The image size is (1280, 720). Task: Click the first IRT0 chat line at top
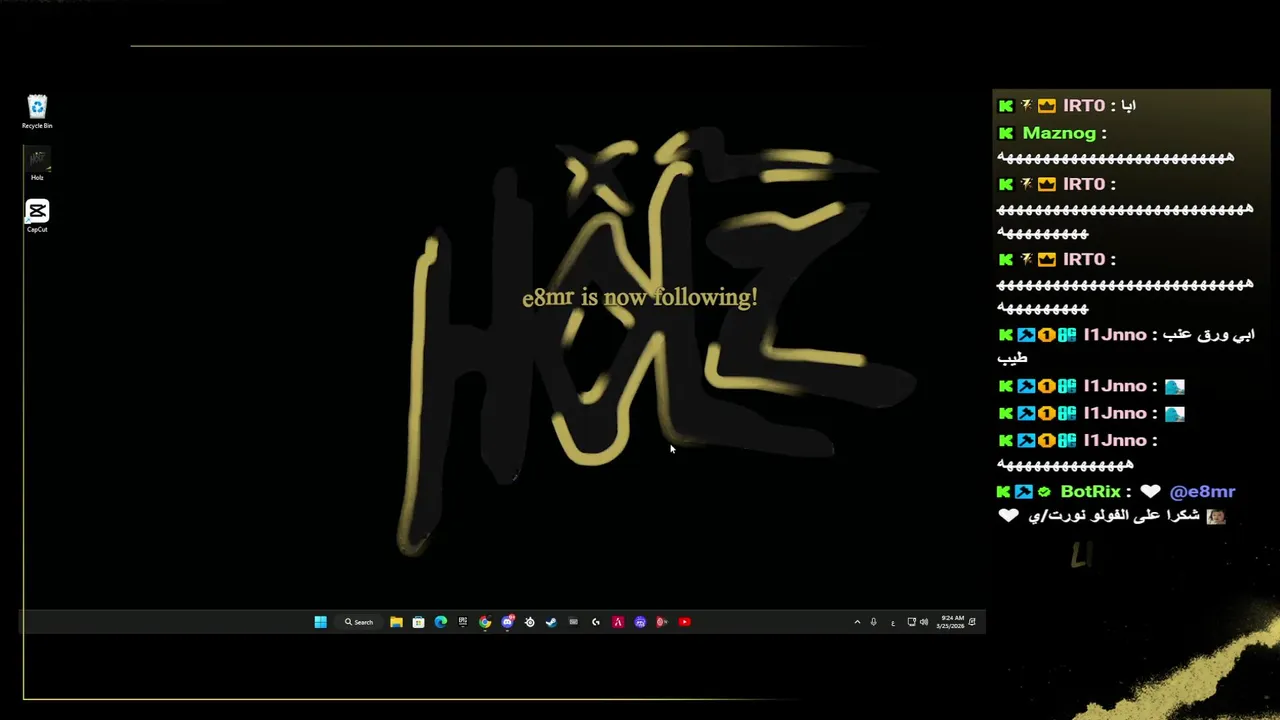pyautogui.click(x=1067, y=105)
